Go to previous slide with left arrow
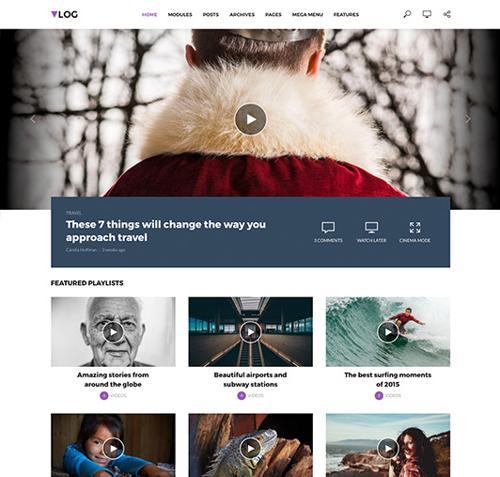Viewport: 500px width, 477px height. [x=33, y=119]
